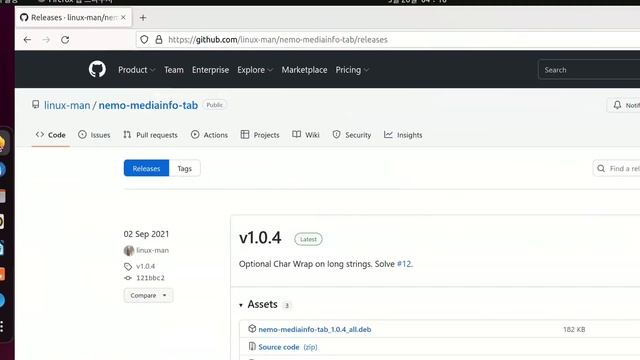The image size is (640, 360).
Task: Download Source code (zip)
Action: click(x=288, y=347)
